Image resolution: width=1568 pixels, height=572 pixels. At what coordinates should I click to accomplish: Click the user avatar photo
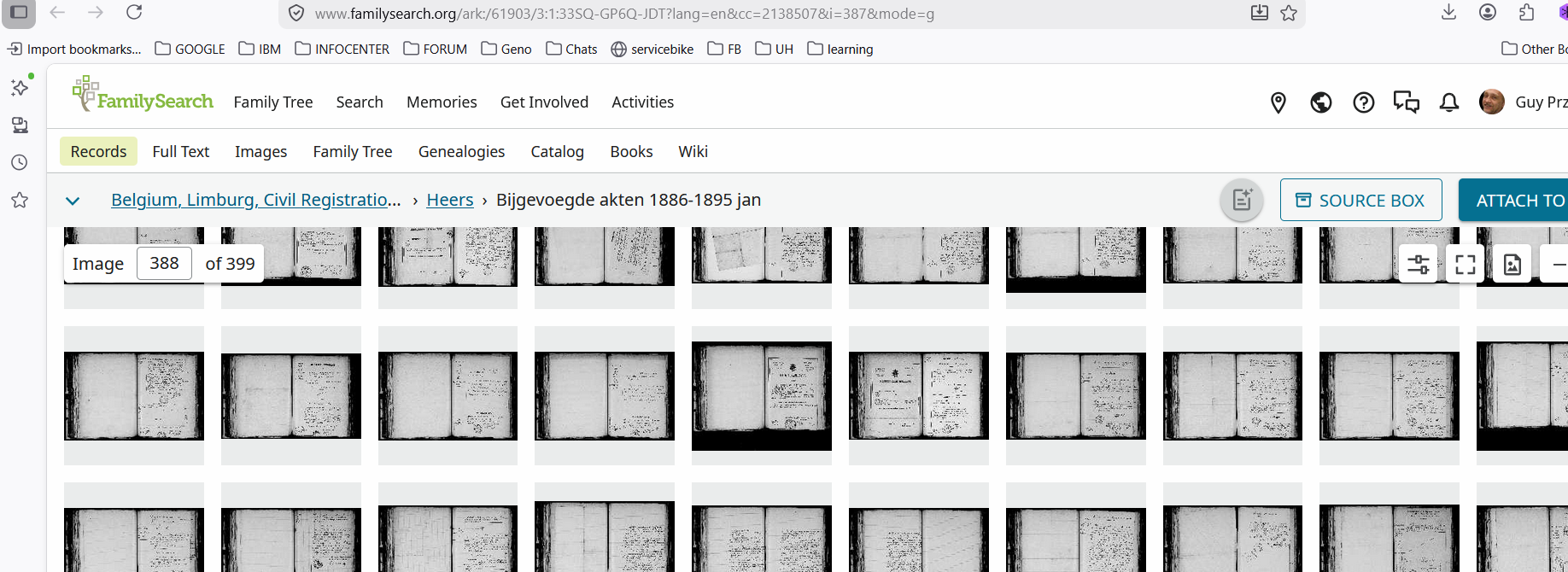click(x=1492, y=102)
